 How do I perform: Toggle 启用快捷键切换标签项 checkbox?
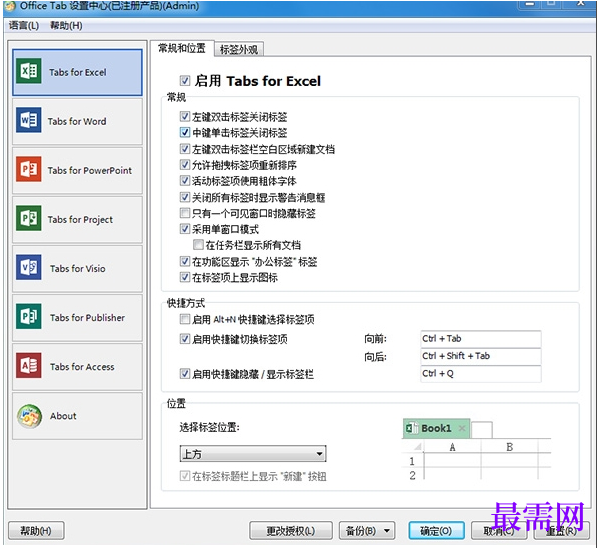coord(185,339)
